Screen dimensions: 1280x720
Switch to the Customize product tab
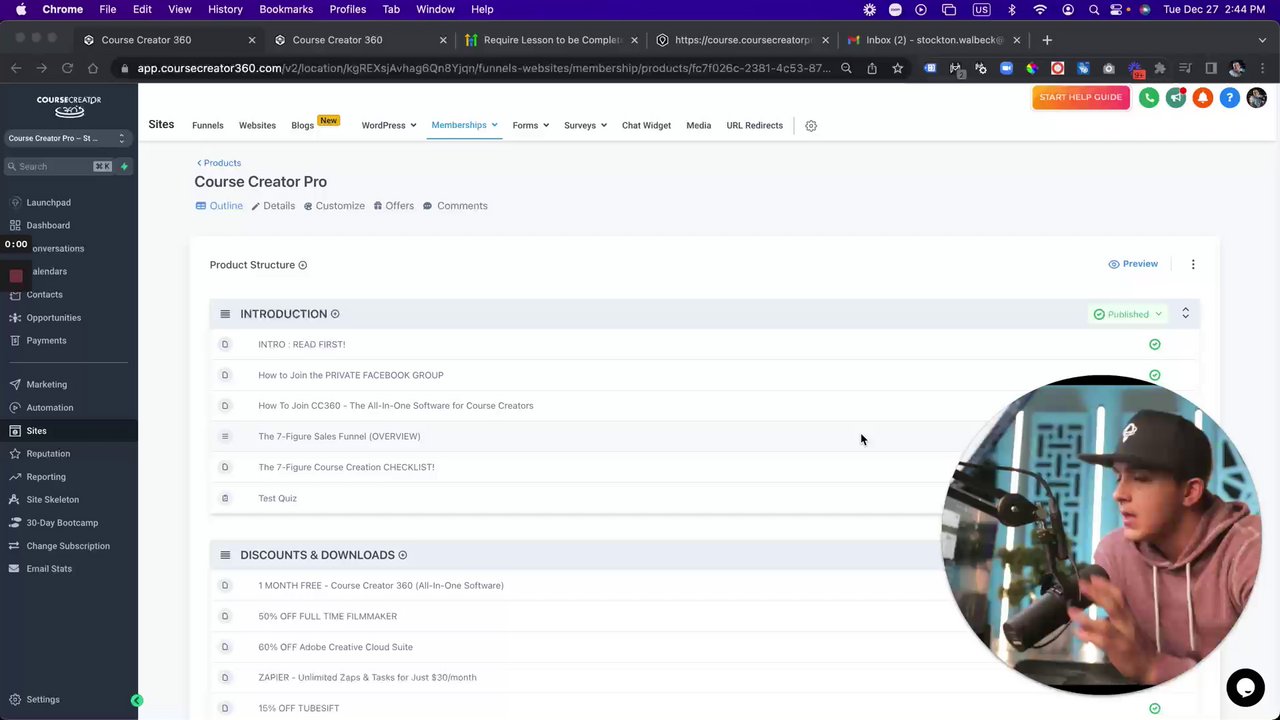(x=334, y=206)
